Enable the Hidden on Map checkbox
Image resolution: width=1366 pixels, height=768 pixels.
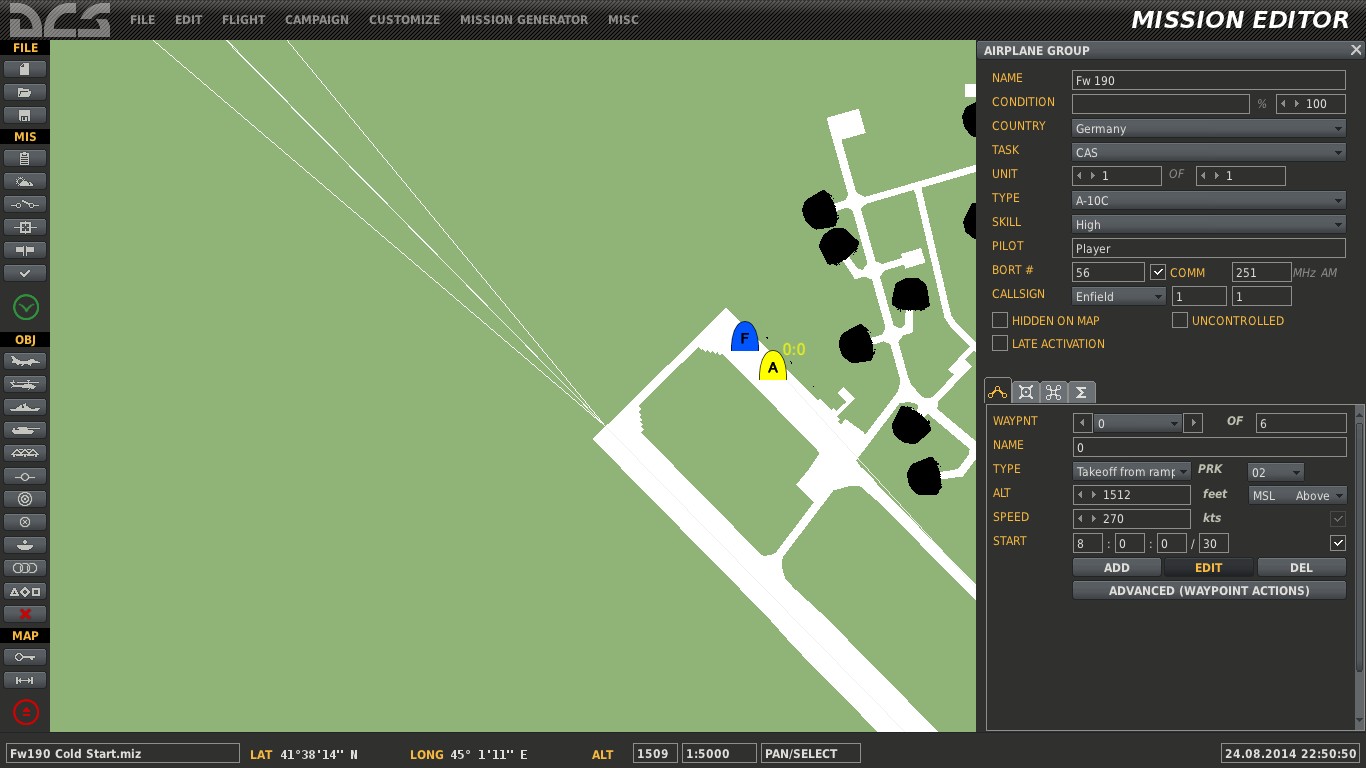(x=1000, y=320)
